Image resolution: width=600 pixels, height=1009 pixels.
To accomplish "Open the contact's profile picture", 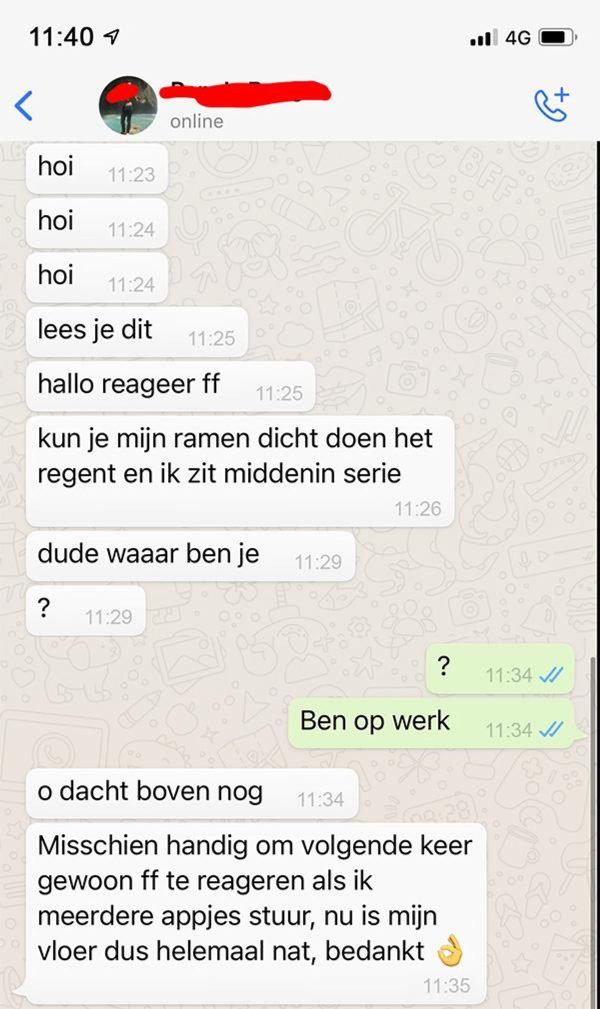I will tap(127, 106).
